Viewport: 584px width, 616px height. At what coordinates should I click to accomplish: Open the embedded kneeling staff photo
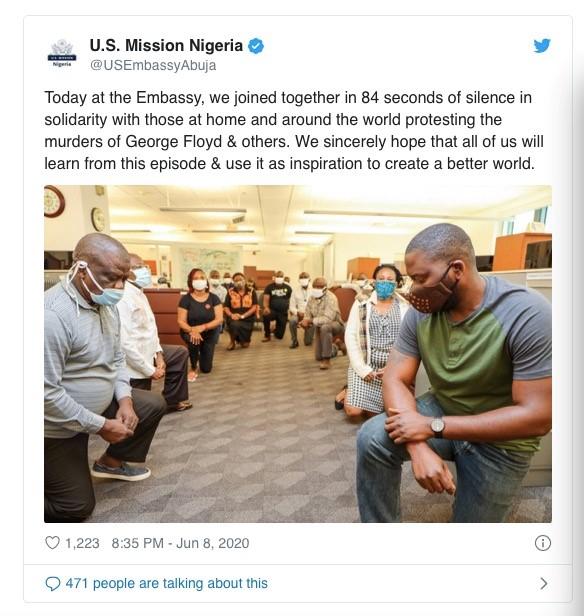point(298,354)
